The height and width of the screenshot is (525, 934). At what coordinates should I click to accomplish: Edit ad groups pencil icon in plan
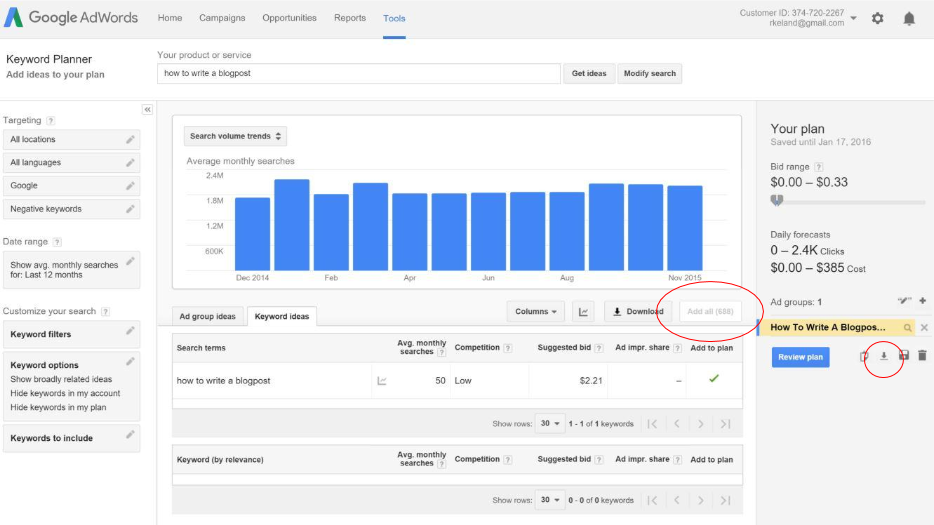904,302
